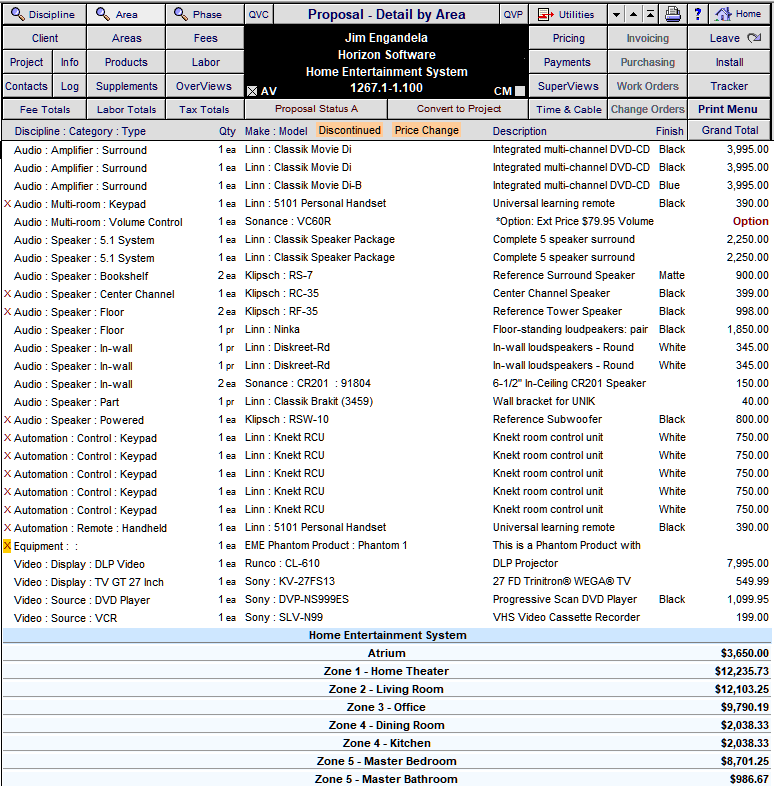Click the red X on Automation Remote Handheld row
Image resolution: width=774 pixels, height=786 pixels.
[x=8, y=528]
